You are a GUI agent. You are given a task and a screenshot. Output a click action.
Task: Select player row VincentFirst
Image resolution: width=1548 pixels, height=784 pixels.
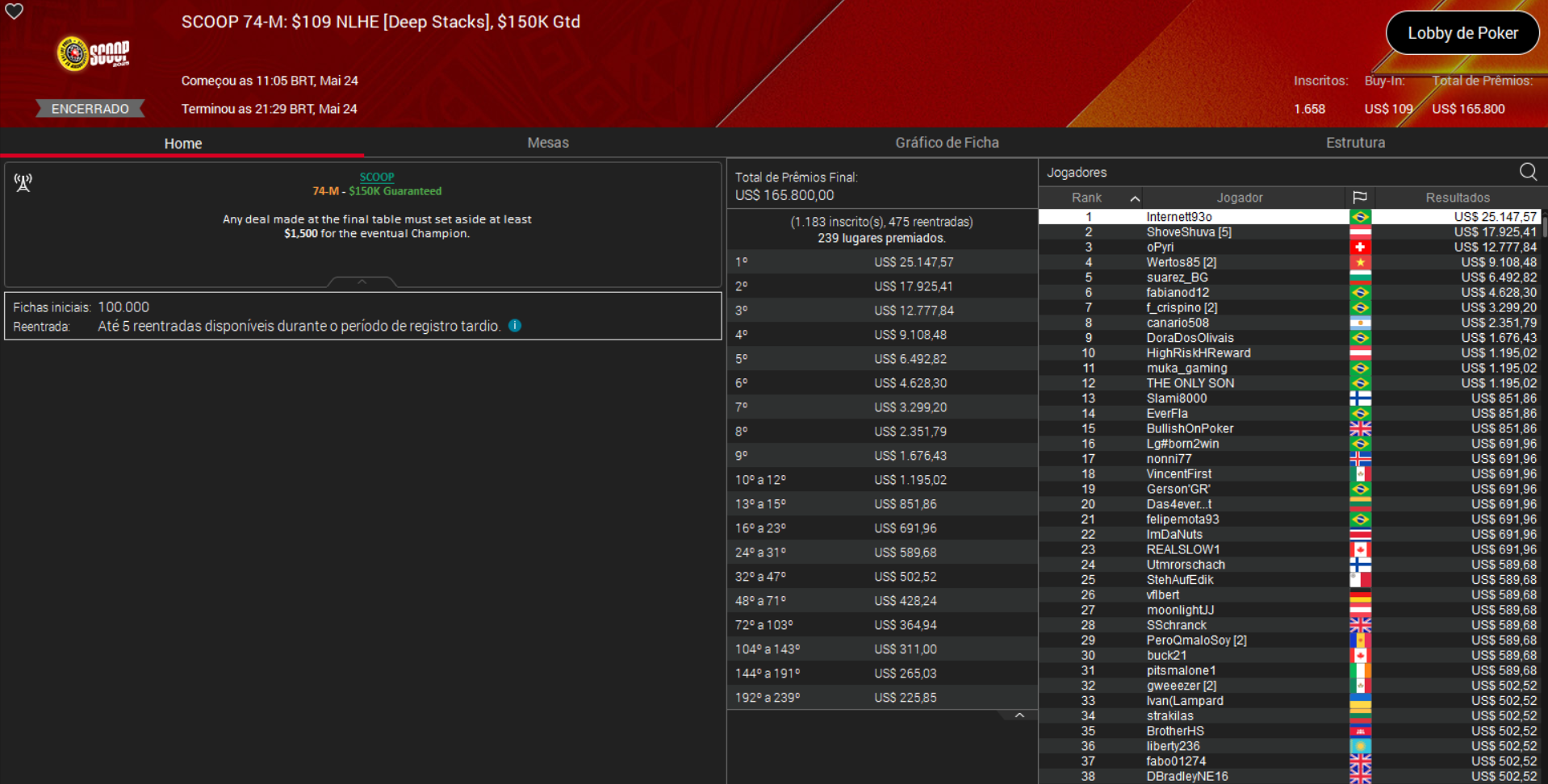click(x=1289, y=474)
